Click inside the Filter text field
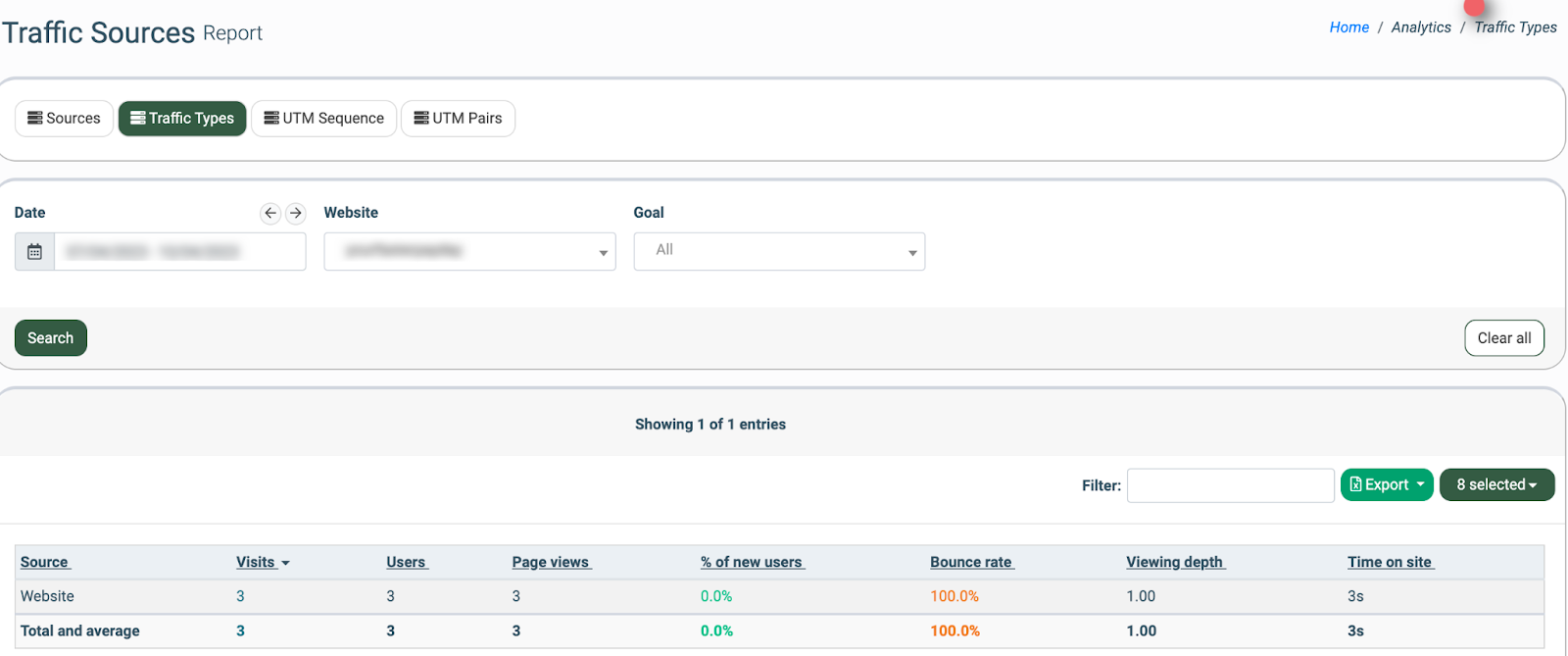Viewport: 1568px width, 656px height. pyautogui.click(x=1230, y=485)
